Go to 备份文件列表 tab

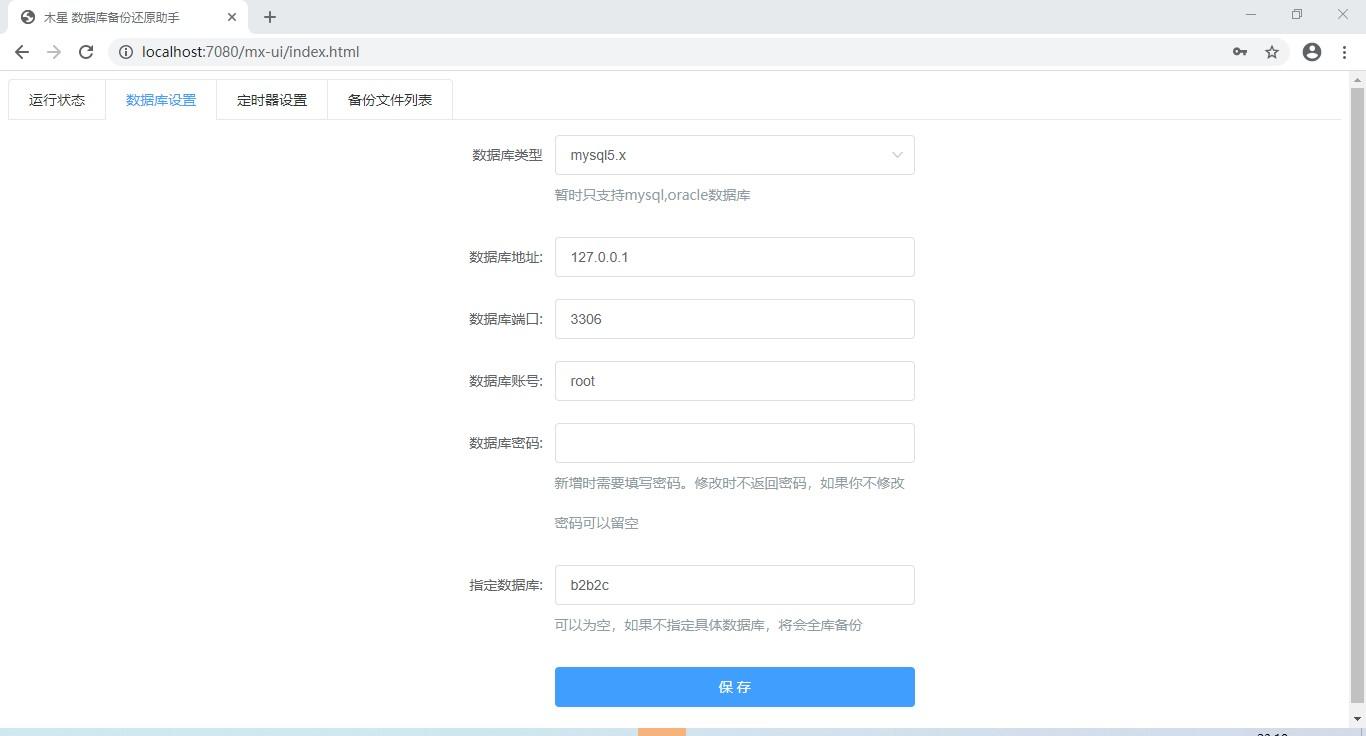(x=390, y=100)
